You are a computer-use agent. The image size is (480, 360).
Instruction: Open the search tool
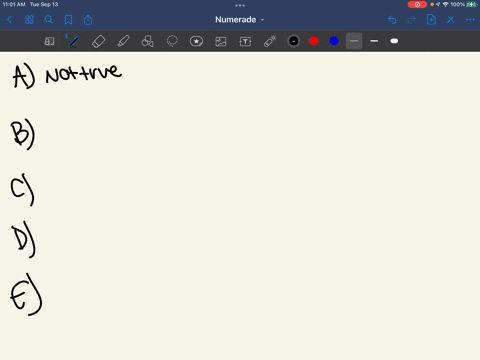(49, 20)
